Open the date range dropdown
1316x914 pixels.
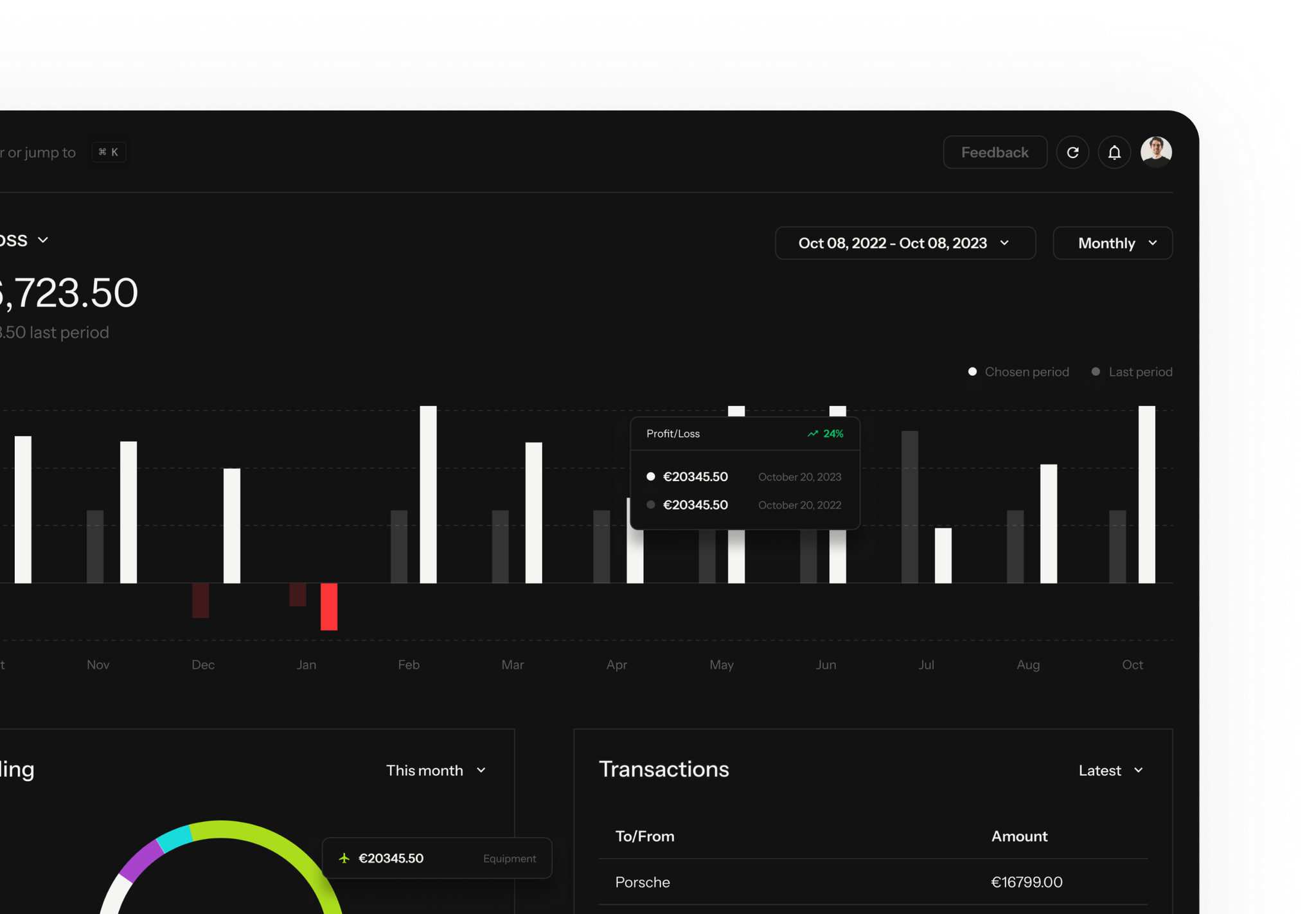pos(905,243)
